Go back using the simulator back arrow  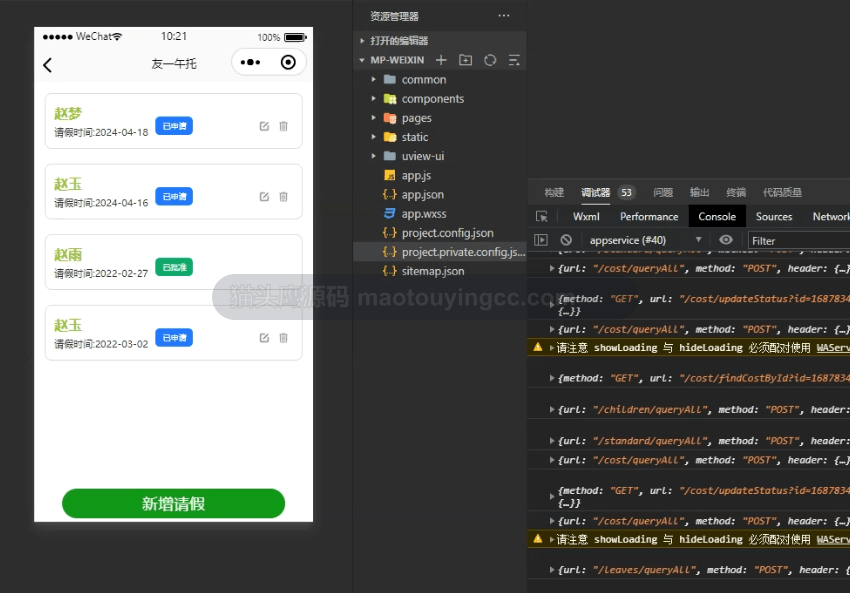click(x=48, y=65)
